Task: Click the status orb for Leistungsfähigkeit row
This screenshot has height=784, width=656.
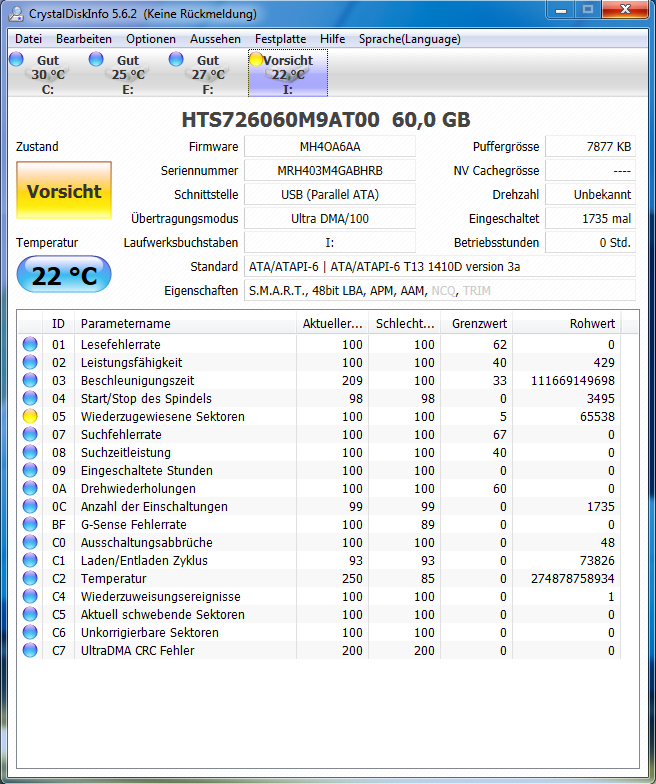Action: coord(30,362)
